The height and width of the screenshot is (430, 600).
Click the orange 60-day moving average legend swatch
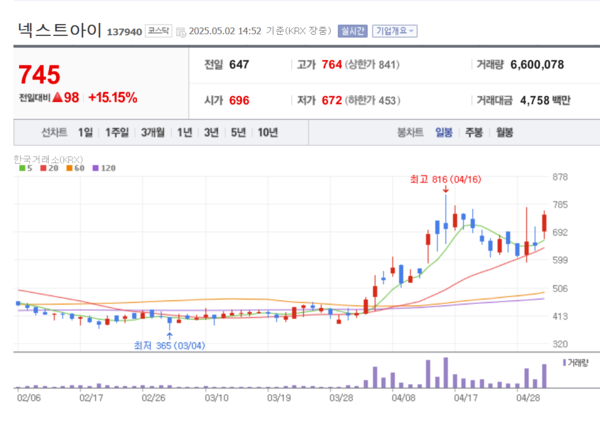69,168
